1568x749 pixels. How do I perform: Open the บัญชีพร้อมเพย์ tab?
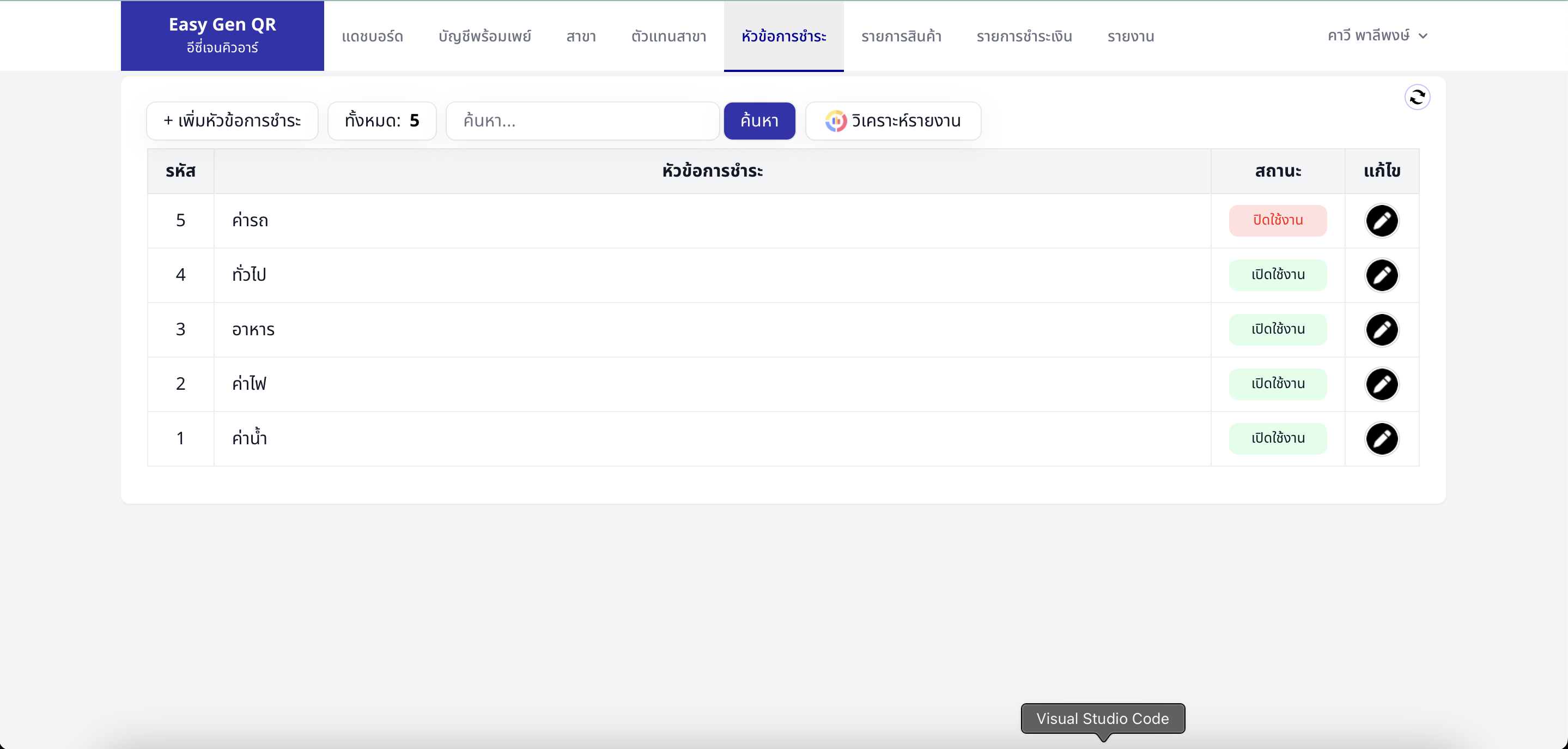pos(484,37)
